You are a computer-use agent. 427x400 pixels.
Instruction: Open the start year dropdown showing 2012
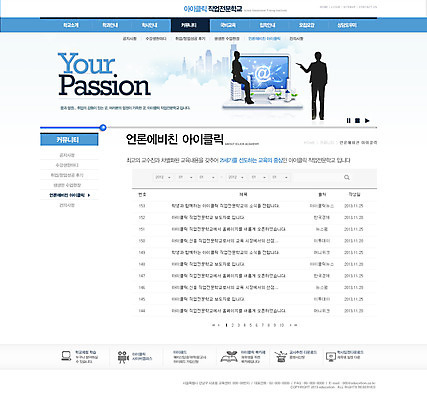coord(163,177)
